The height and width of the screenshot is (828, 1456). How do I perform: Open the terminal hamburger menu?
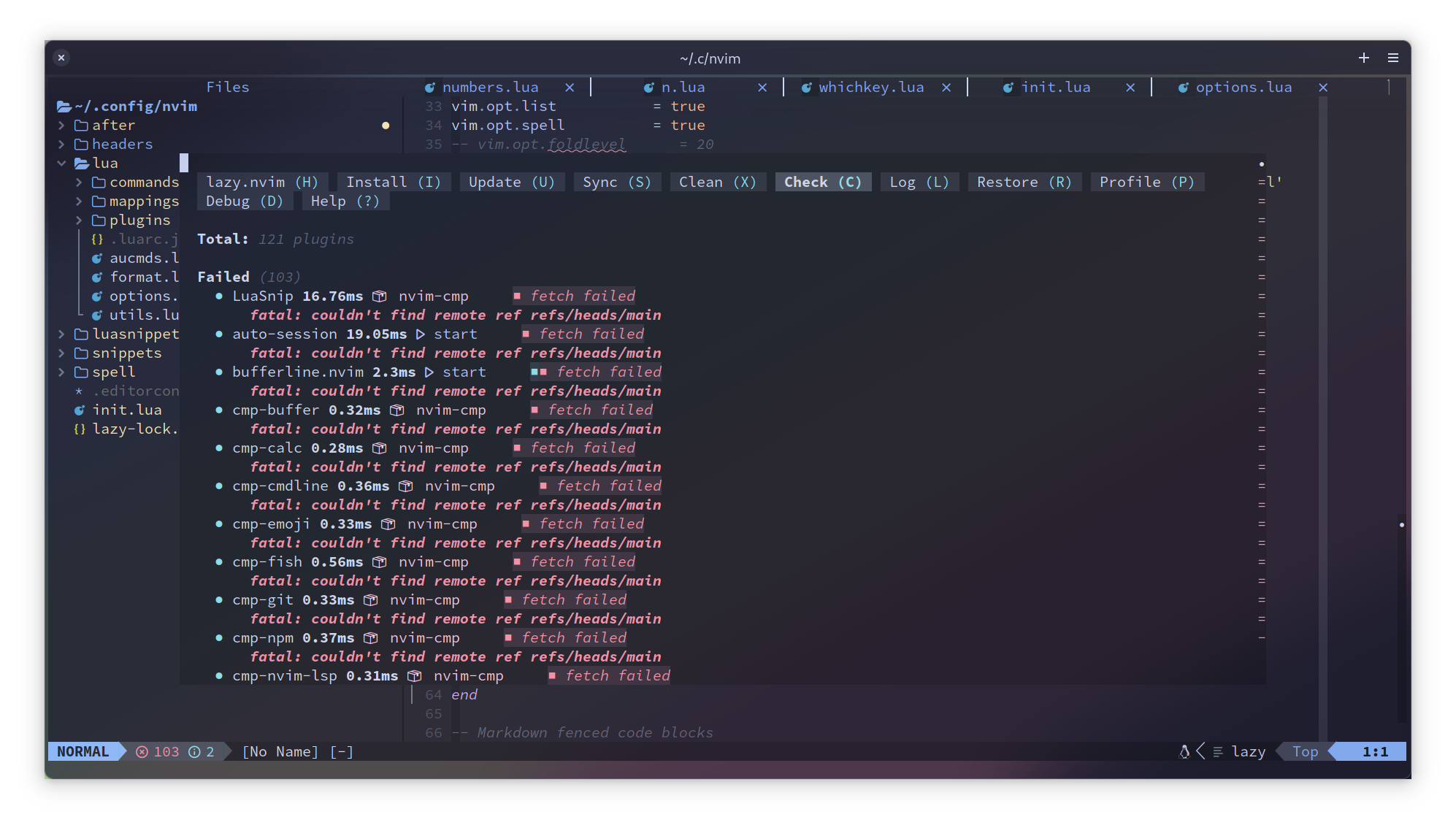1393,58
